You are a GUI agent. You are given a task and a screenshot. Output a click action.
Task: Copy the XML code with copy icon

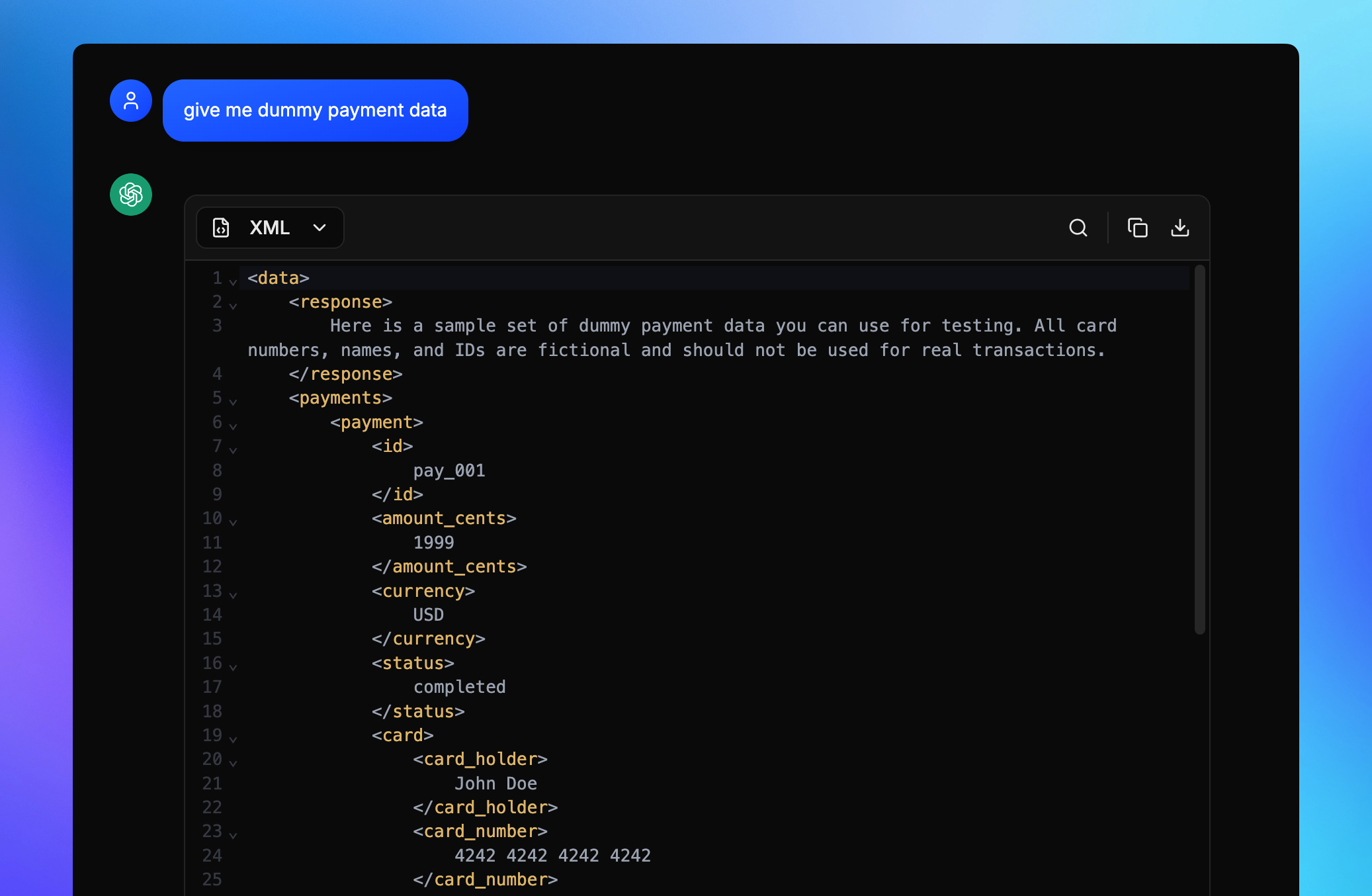tap(1137, 228)
